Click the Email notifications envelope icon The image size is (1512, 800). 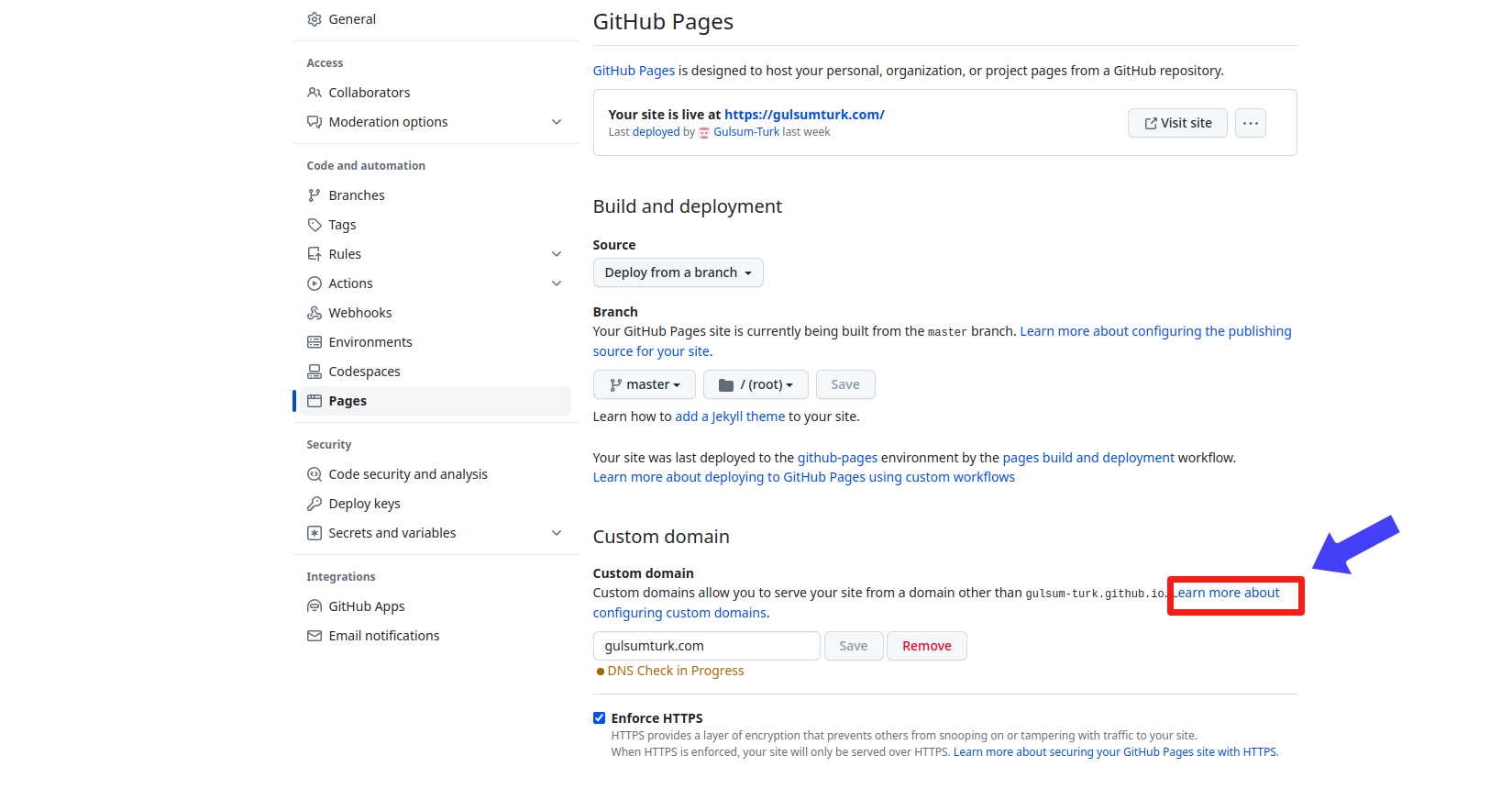click(x=315, y=636)
